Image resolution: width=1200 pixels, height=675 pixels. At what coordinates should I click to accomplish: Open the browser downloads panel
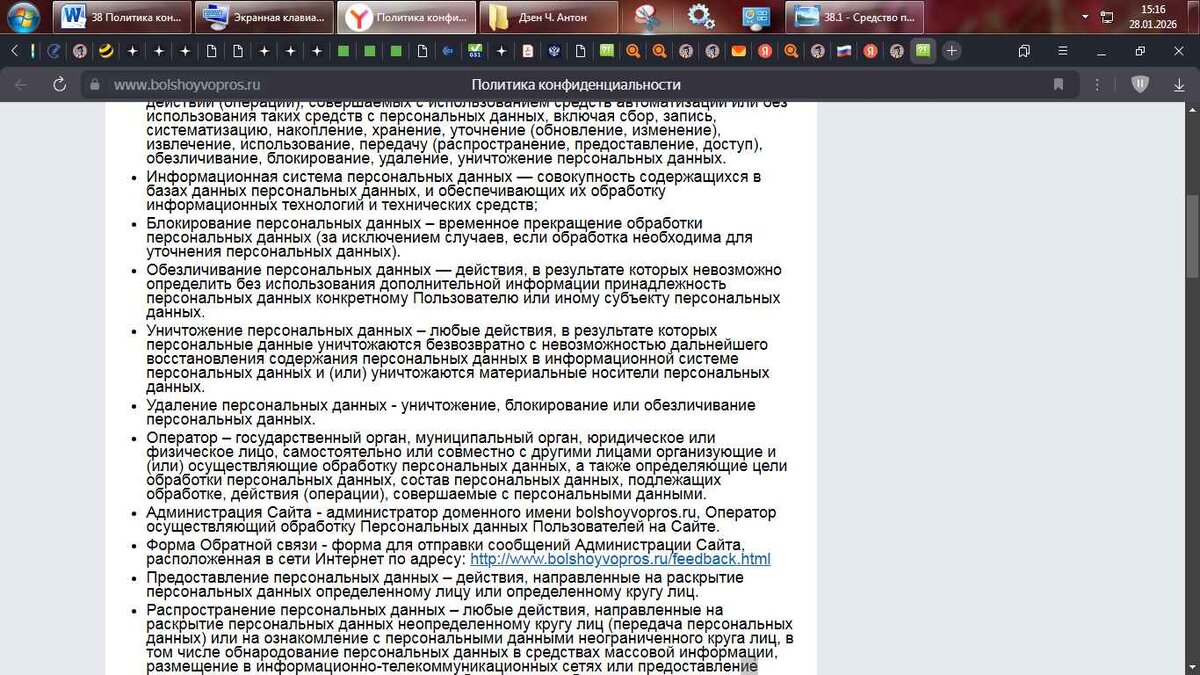pos(1179,85)
